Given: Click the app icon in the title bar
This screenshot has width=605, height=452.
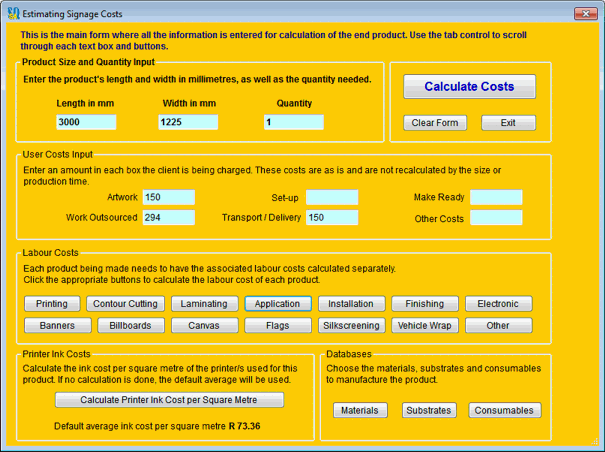Looking at the screenshot, I should [x=12, y=13].
